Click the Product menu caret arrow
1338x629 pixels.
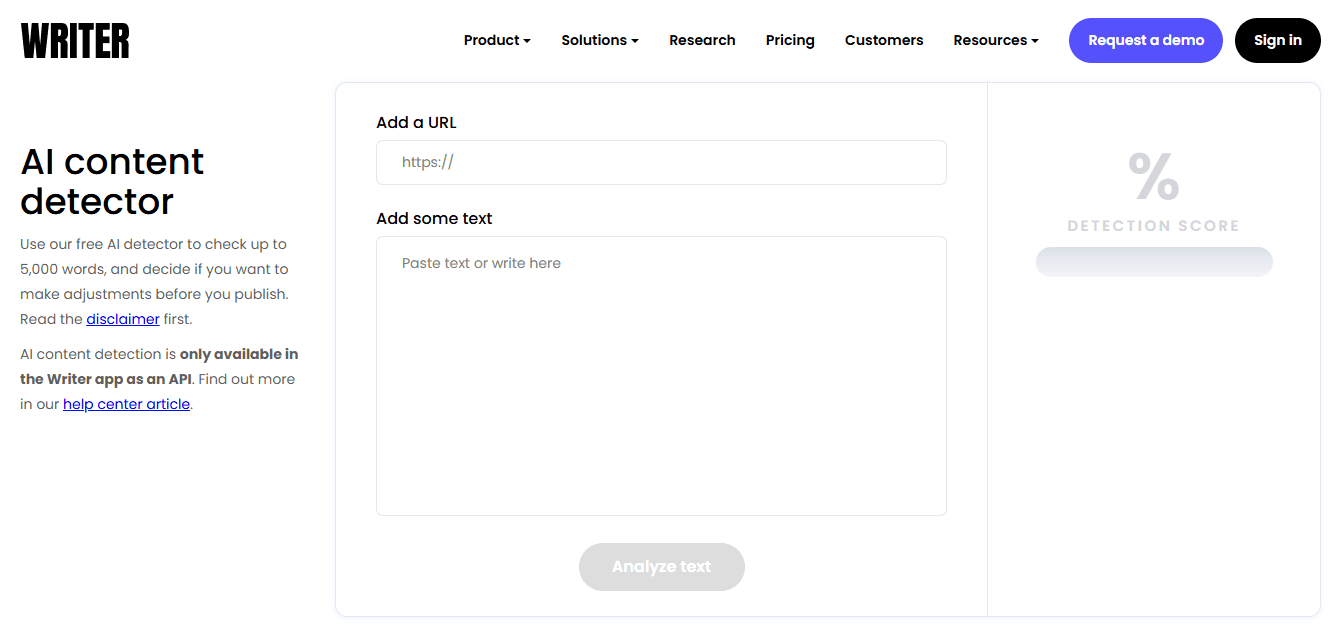(x=527, y=41)
